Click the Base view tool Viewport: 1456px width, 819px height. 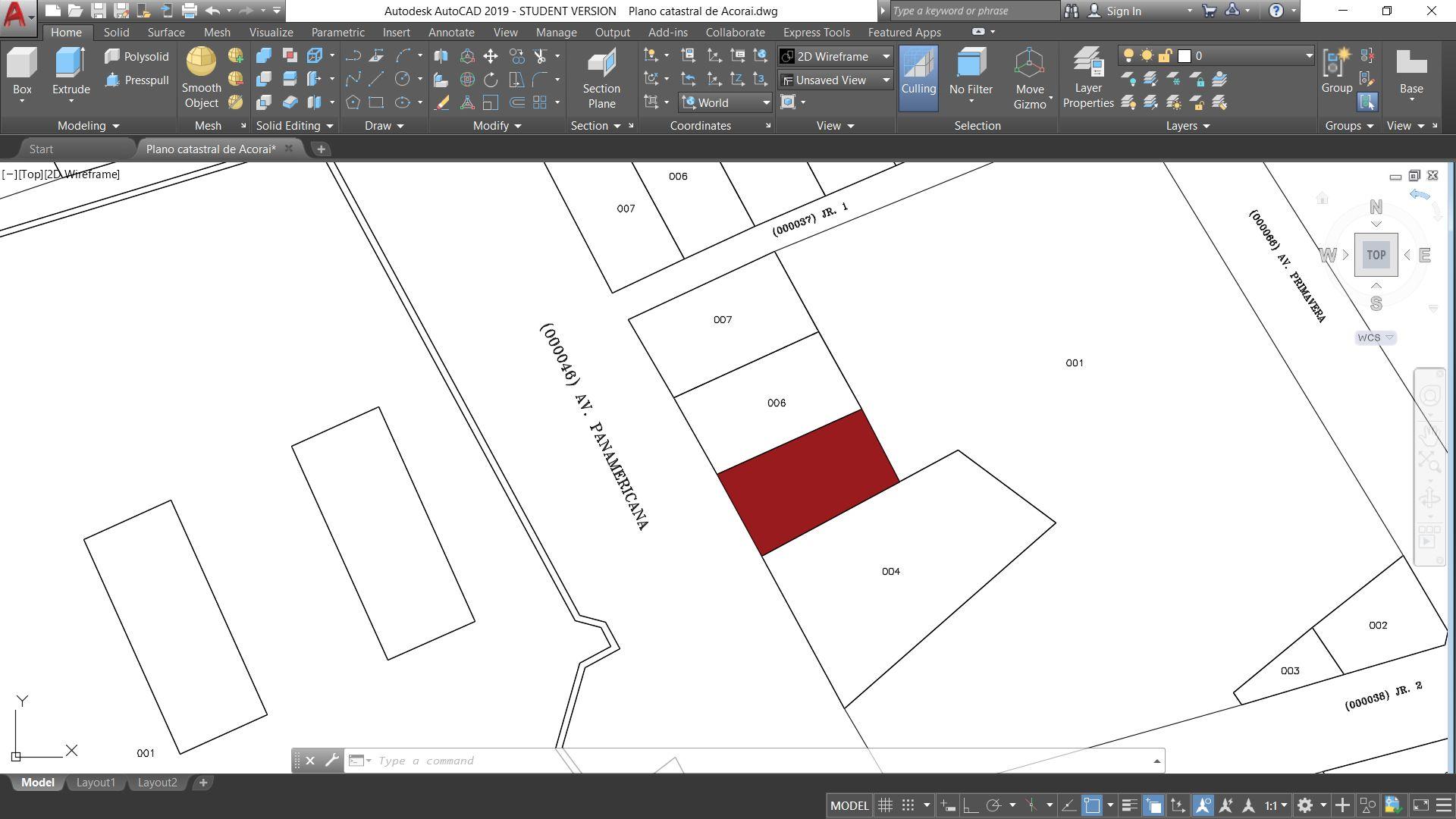click(x=1411, y=74)
